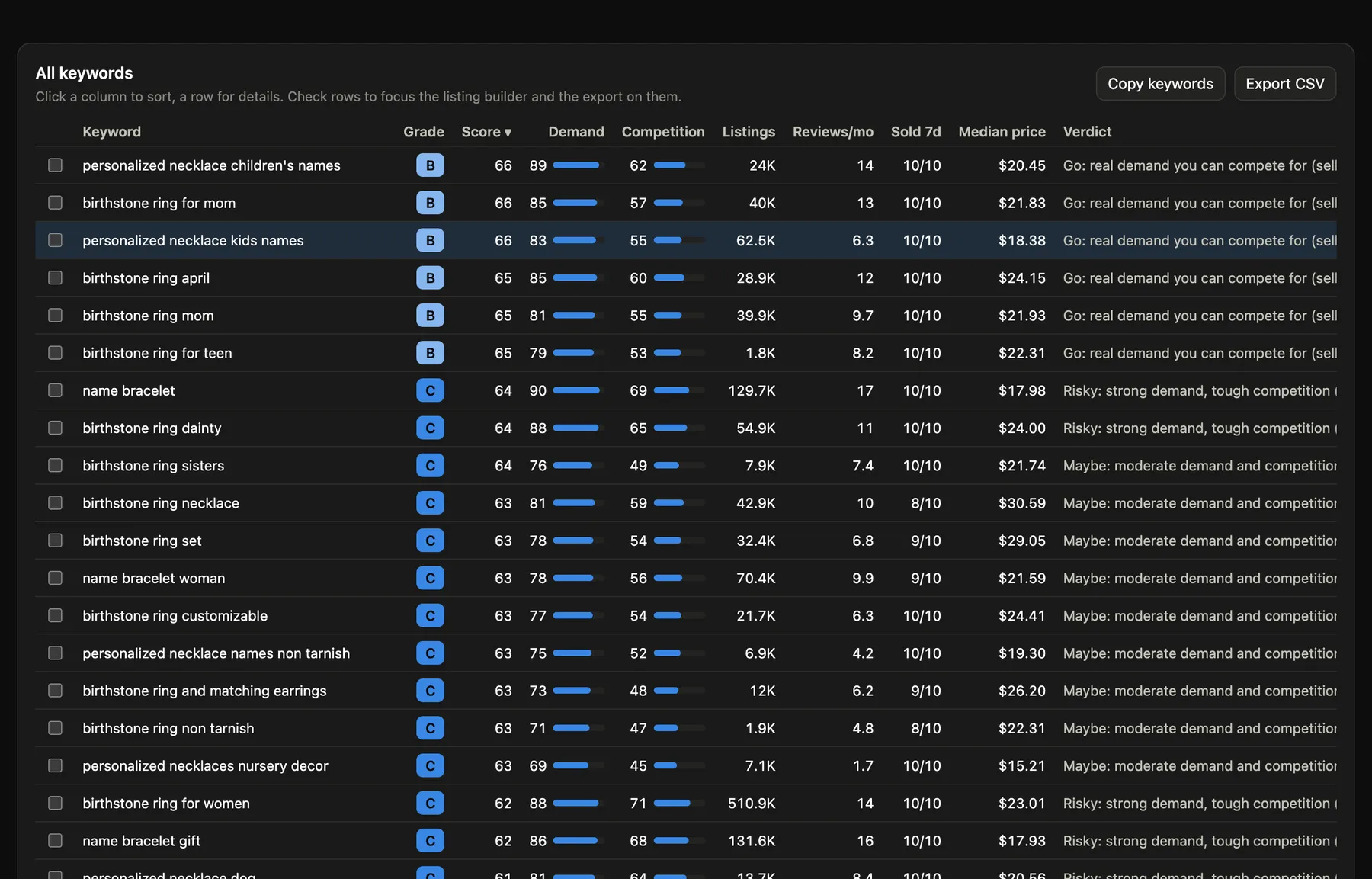Select the birthstone ring dainty checkbox

point(55,428)
